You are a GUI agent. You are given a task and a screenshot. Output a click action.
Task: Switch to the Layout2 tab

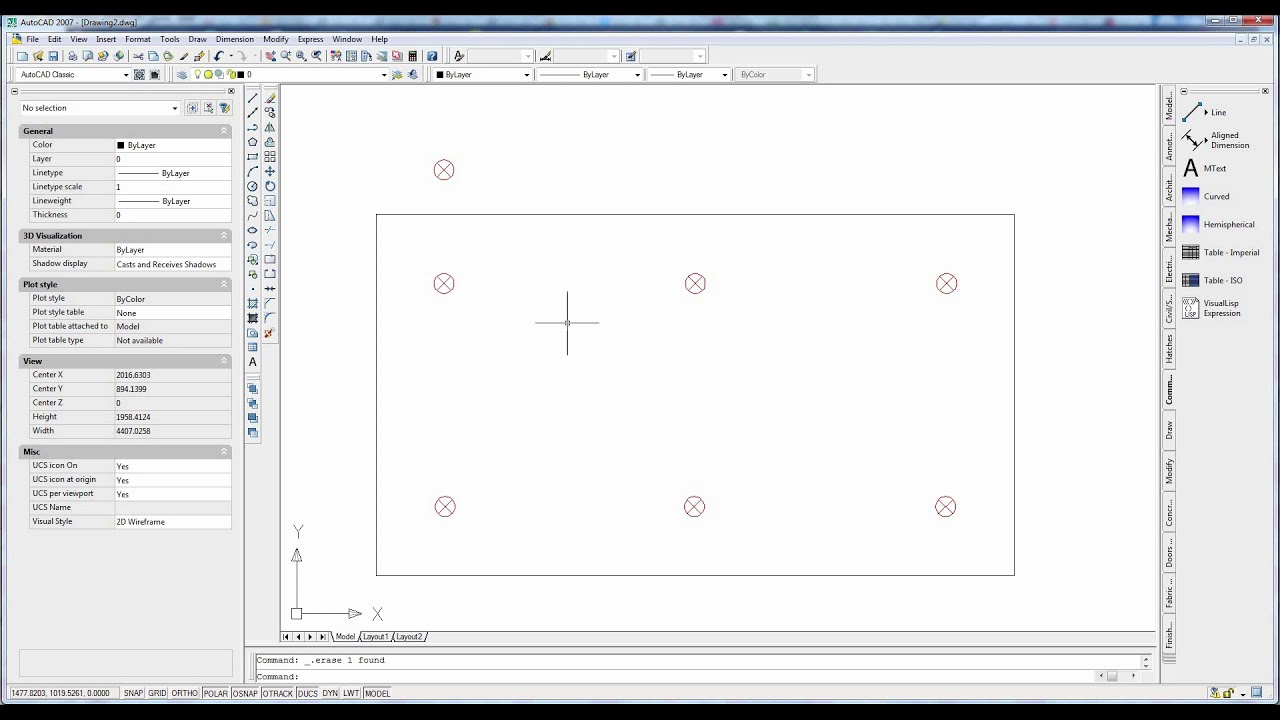(x=408, y=637)
